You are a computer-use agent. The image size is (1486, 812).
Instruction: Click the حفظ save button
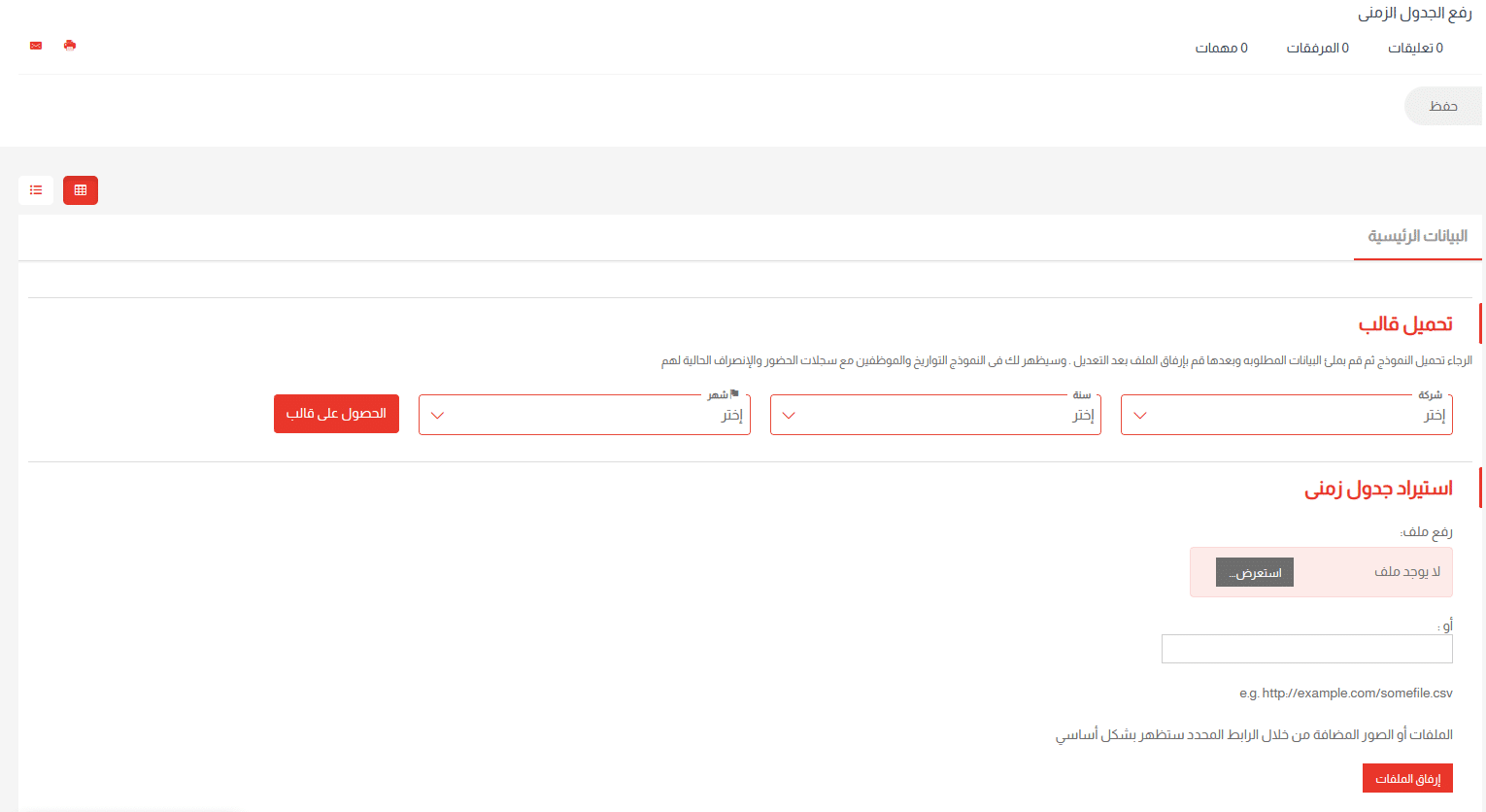(x=1442, y=107)
